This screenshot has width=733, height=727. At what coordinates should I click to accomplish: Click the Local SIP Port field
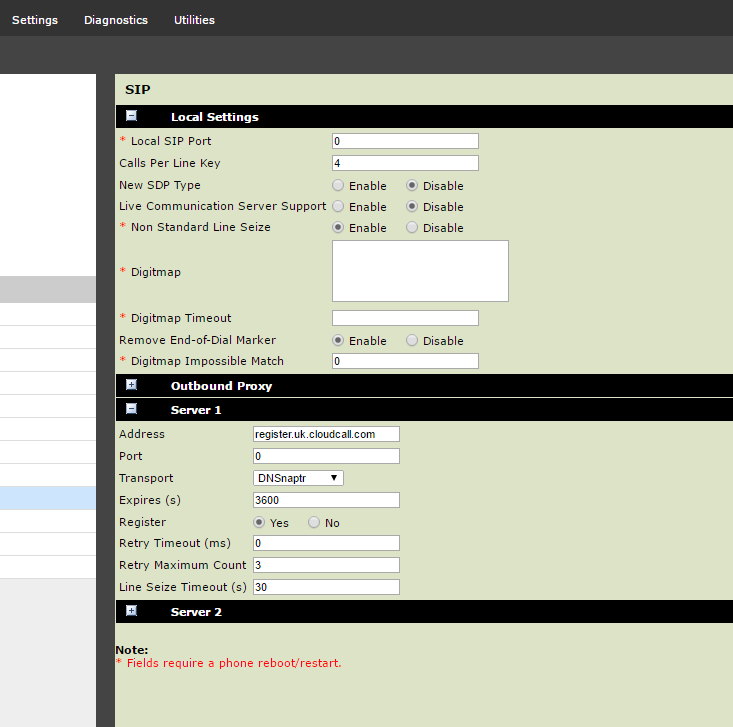[x=405, y=141]
